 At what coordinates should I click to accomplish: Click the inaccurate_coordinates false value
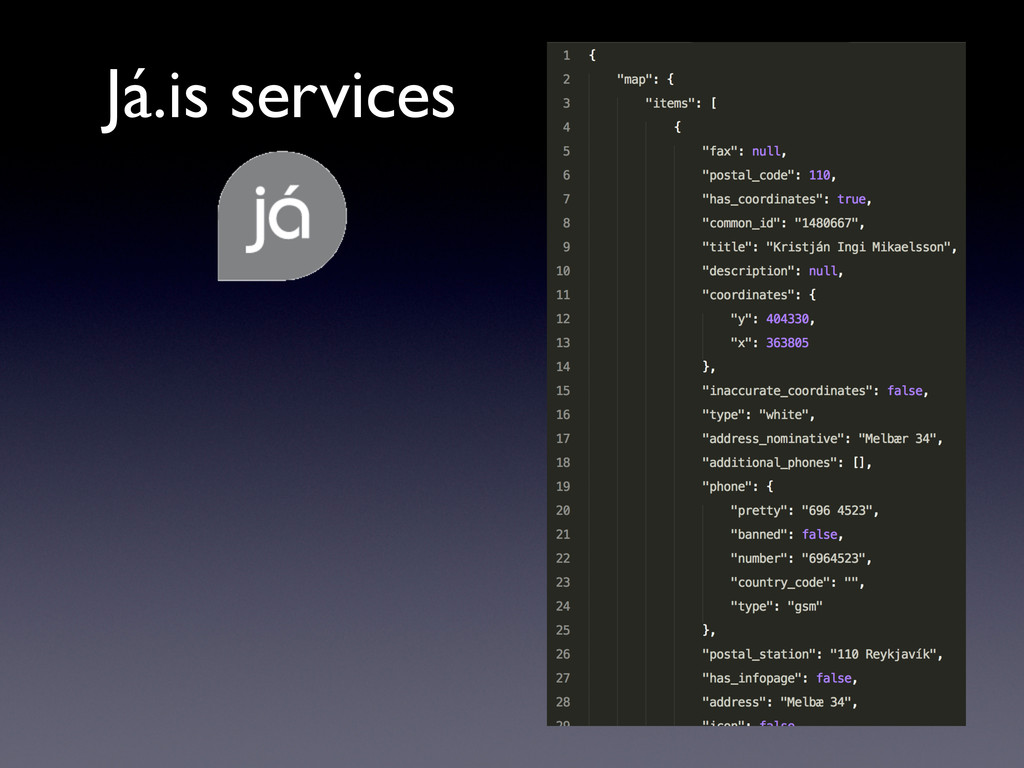click(x=905, y=391)
